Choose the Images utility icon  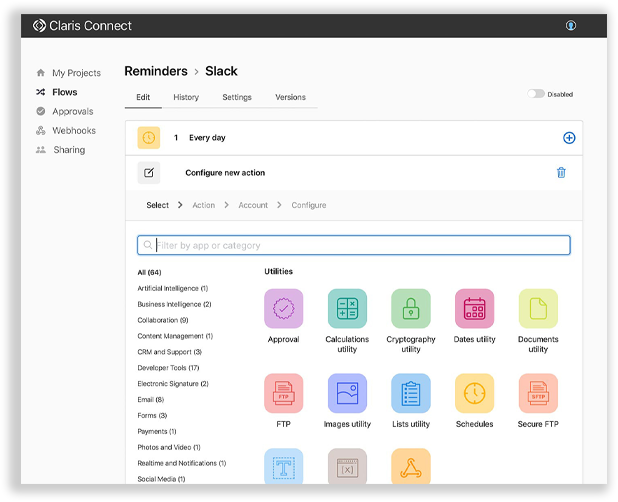pos(347,394)
